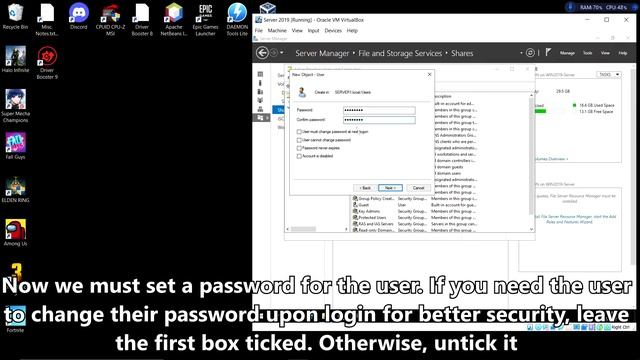Open CPUID CPU-Z MSI shortcut
The height and width of the screenshot is (360, 640).
pos(110,20)
